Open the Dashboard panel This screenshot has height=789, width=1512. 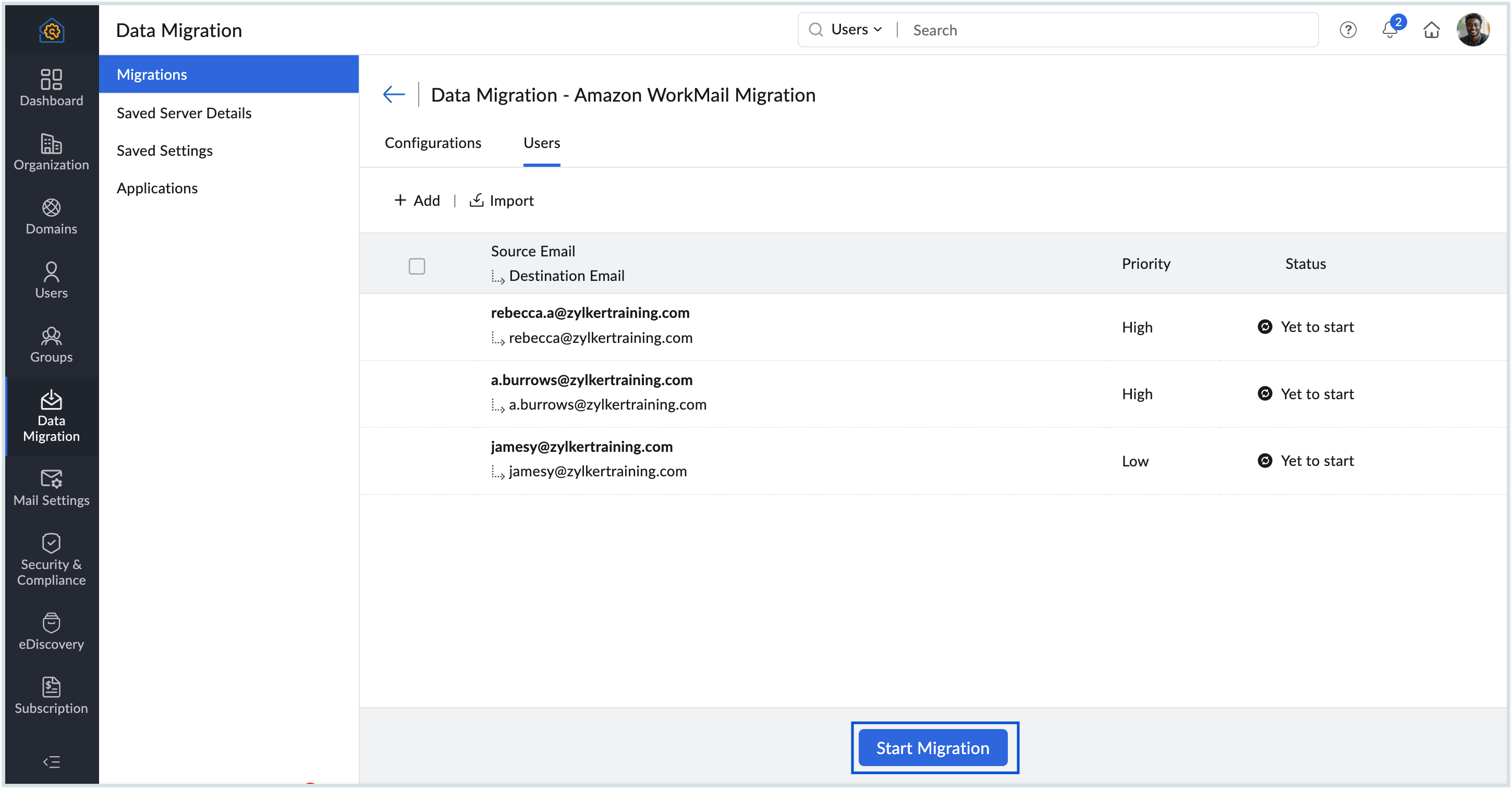51,88
